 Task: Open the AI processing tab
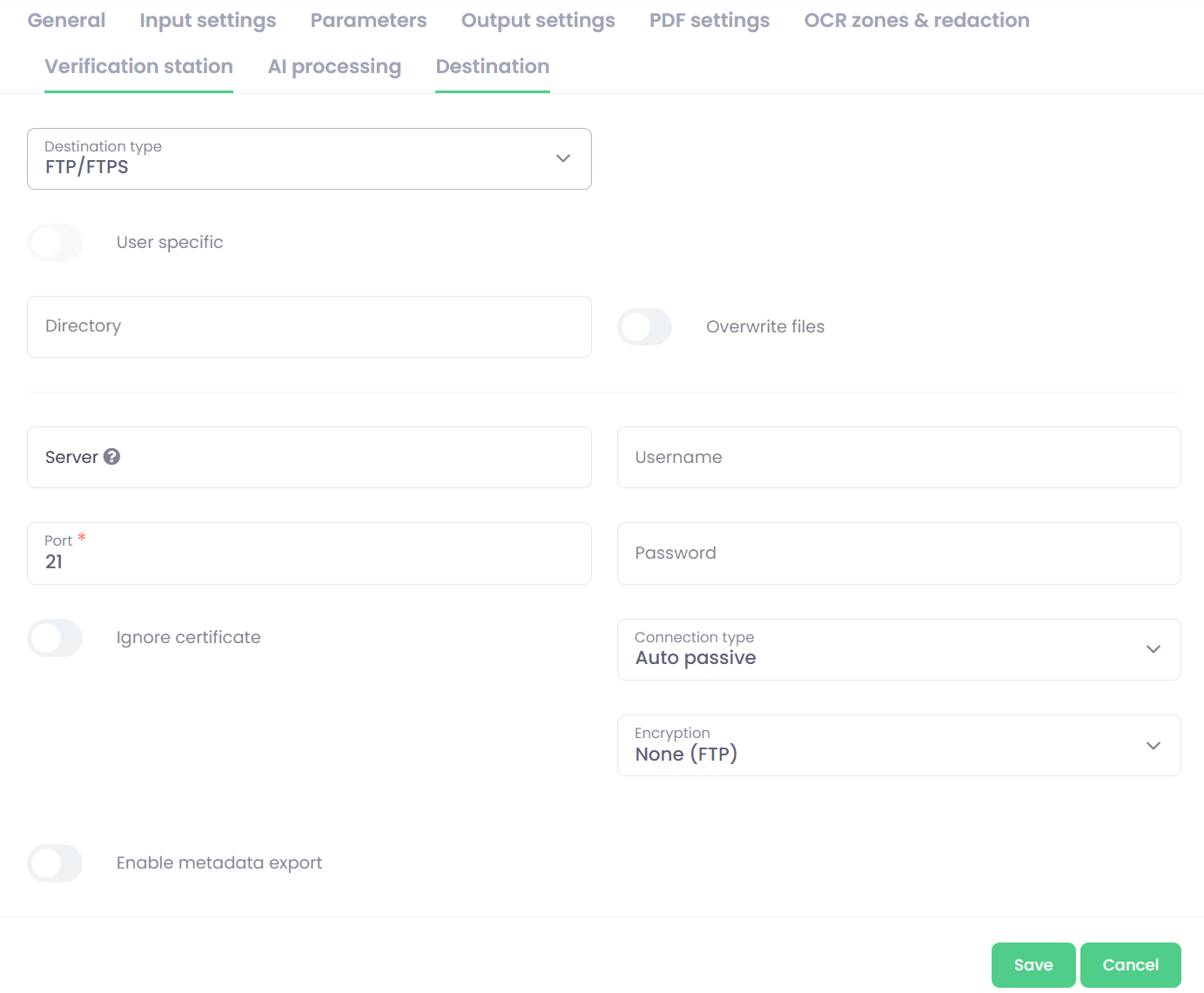point(334,67)
